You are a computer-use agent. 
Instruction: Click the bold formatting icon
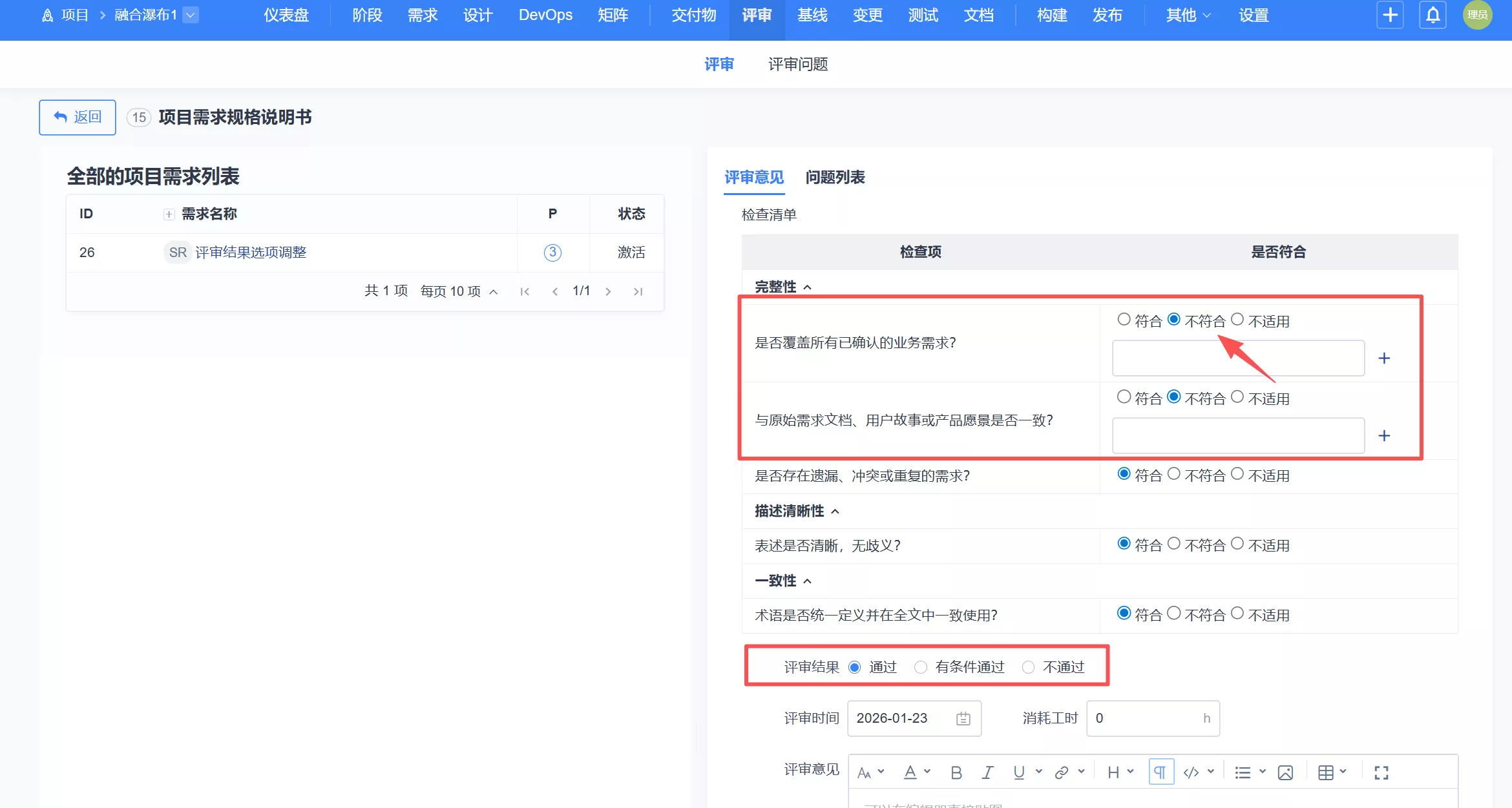(x=956, y=772)
